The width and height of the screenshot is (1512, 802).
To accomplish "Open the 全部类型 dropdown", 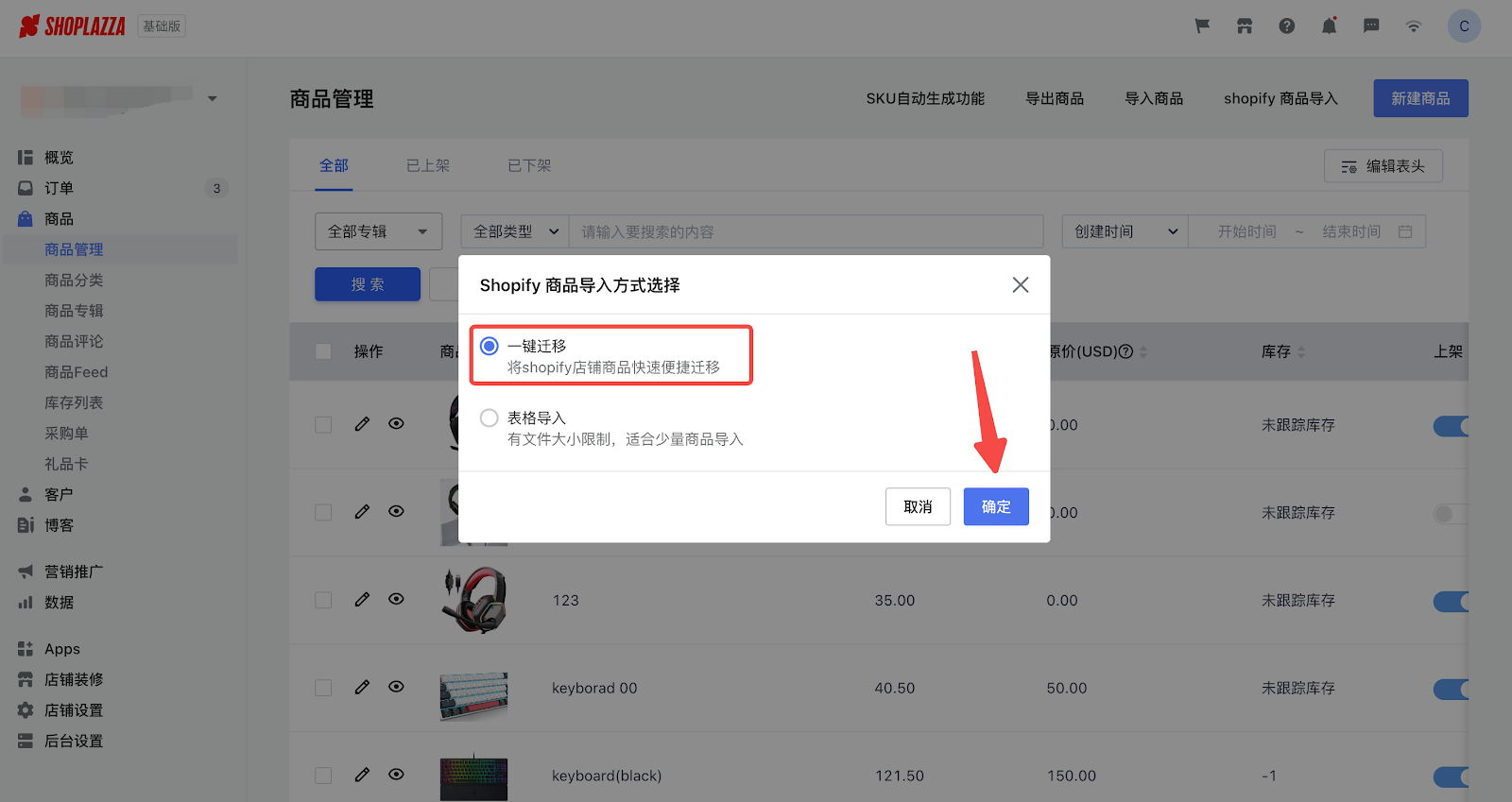I will (515, 231).
